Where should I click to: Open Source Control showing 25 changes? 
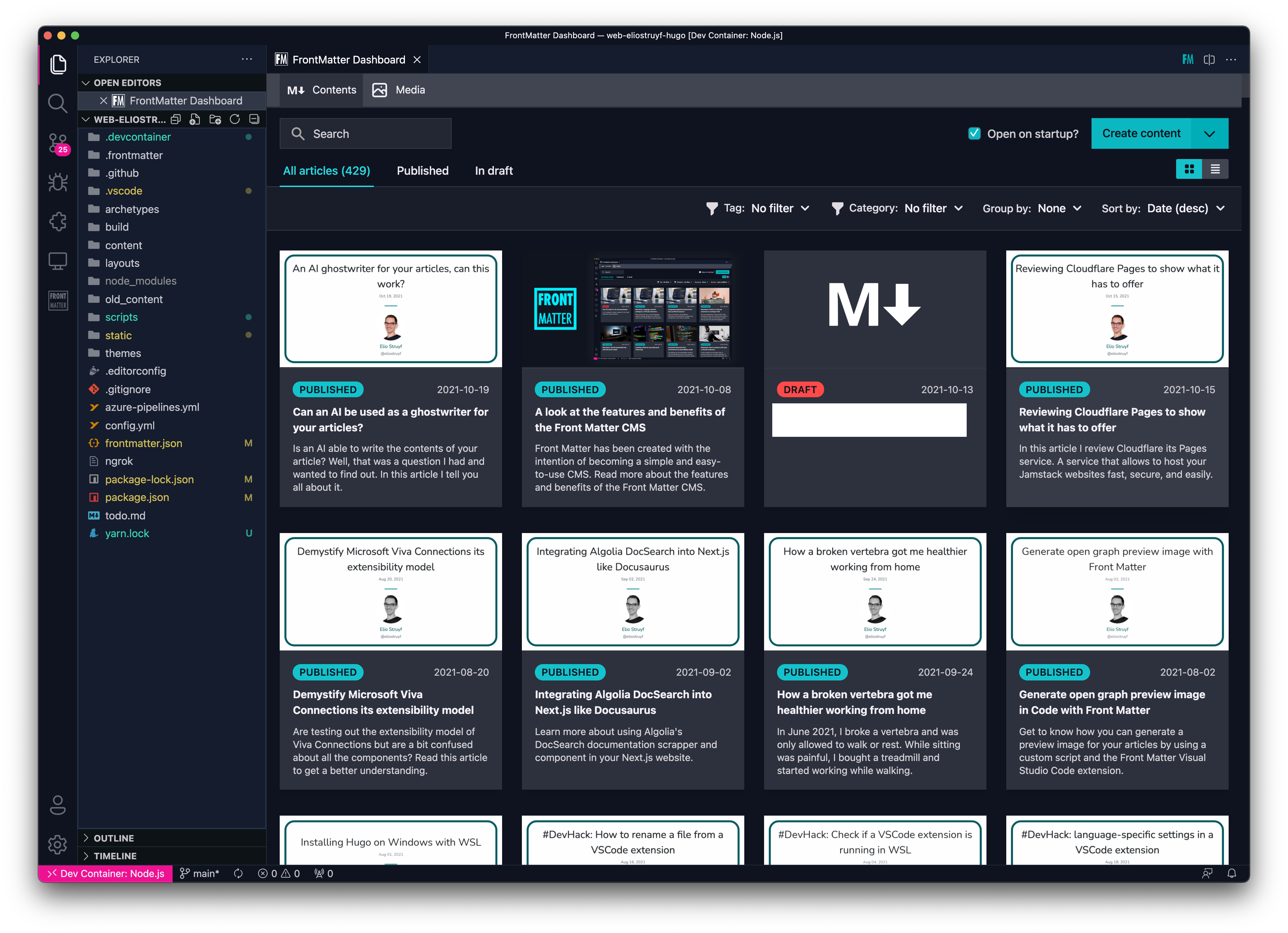[x=57, y=144]
